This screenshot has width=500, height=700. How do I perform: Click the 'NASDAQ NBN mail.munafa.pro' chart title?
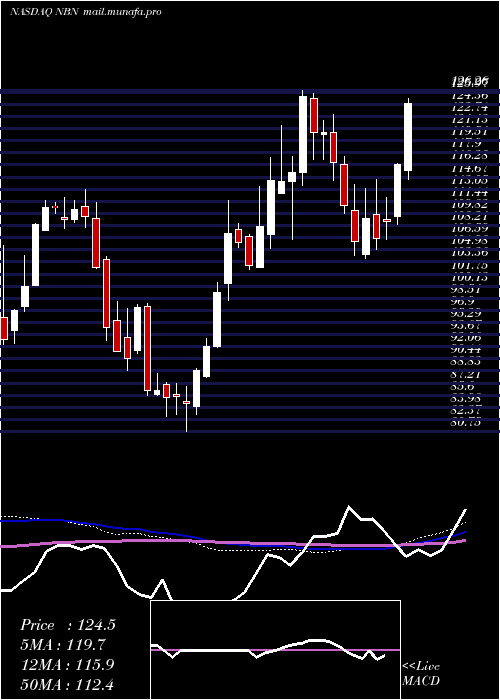[x=85, y=12]
